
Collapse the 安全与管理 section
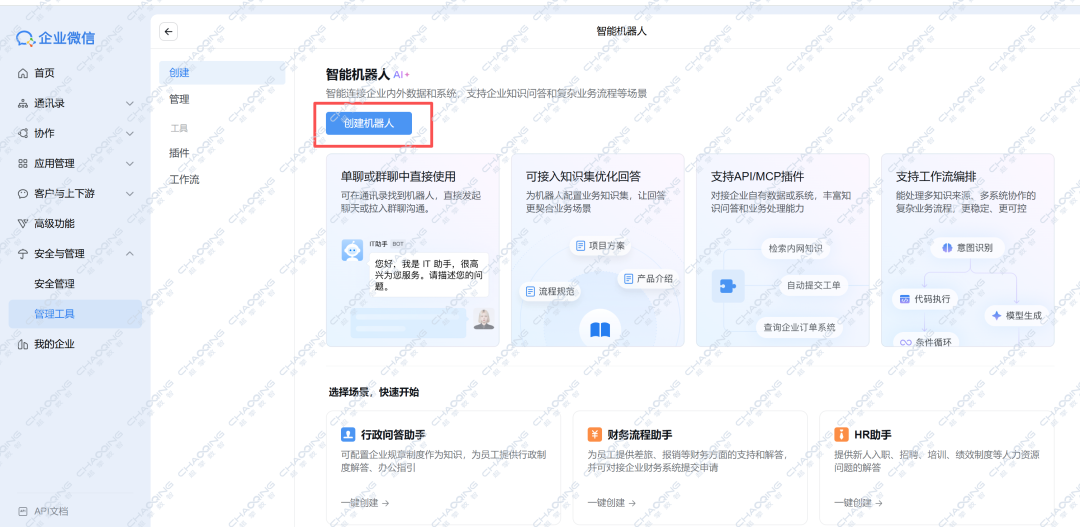click(129, 254)
